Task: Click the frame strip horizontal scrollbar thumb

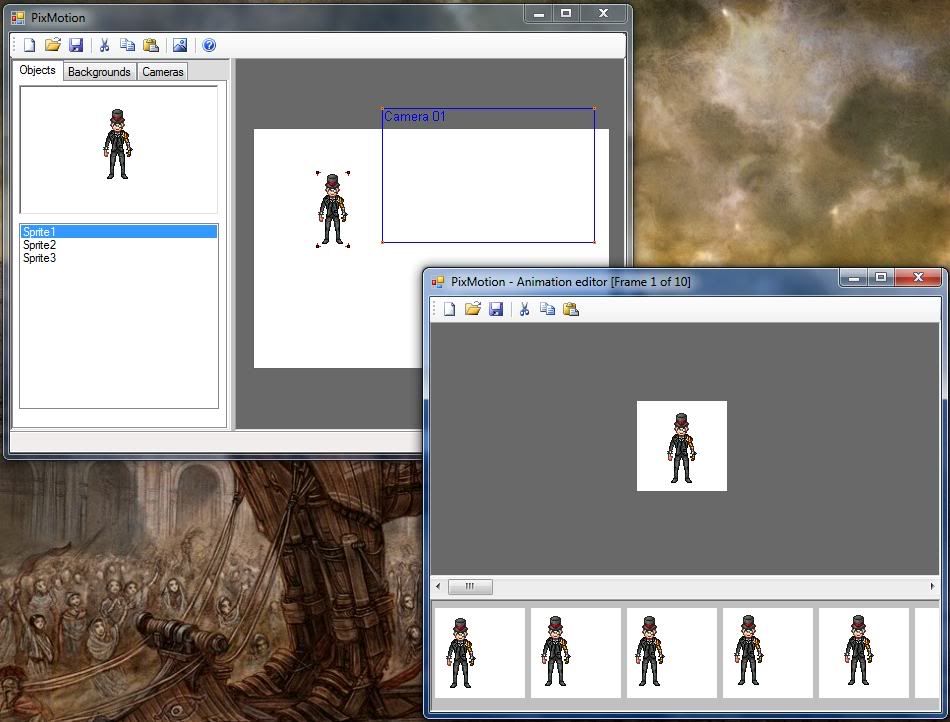Action: click(x=469, y=587)
